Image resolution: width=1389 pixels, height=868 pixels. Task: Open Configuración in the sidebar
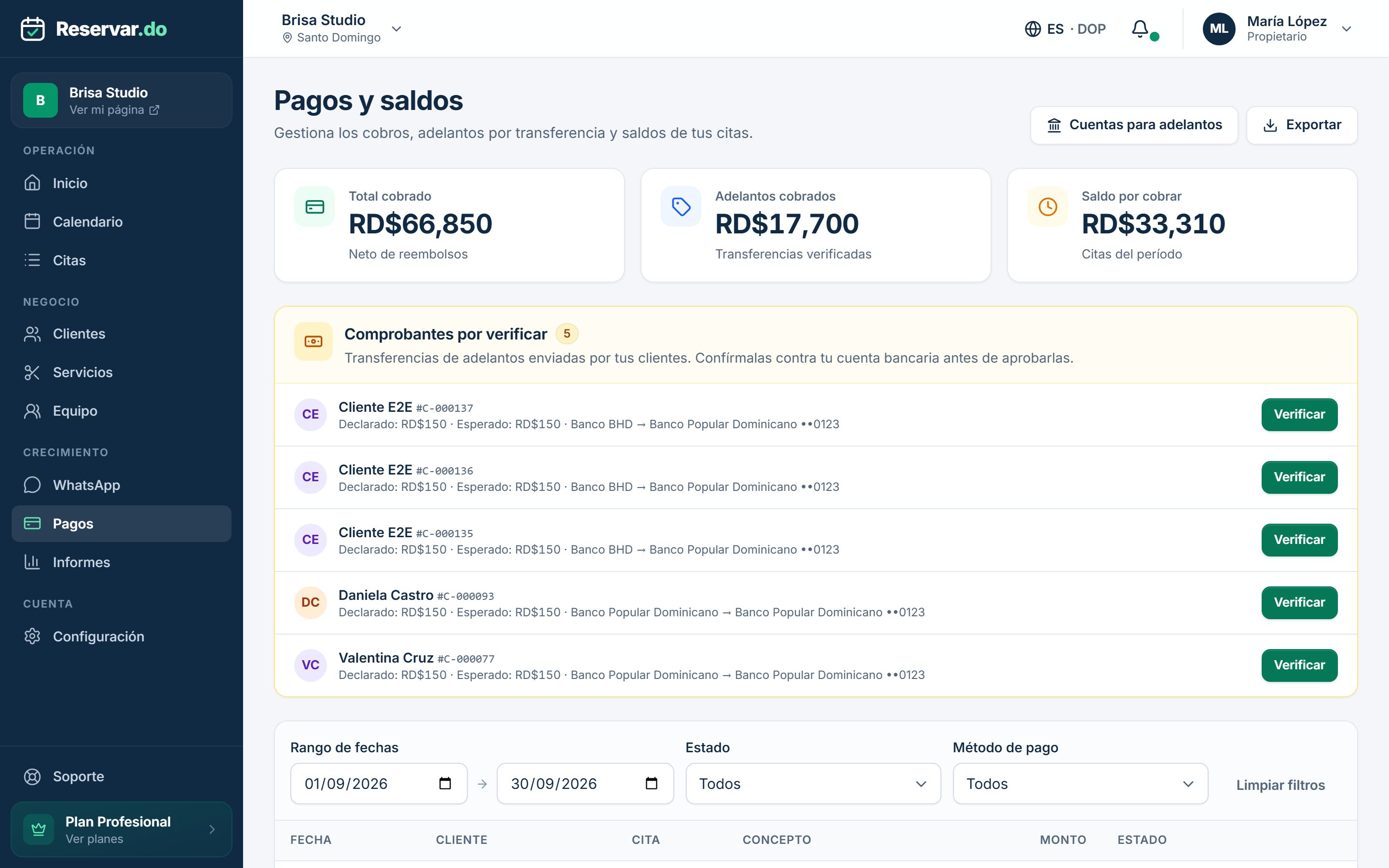pos(121,636)
